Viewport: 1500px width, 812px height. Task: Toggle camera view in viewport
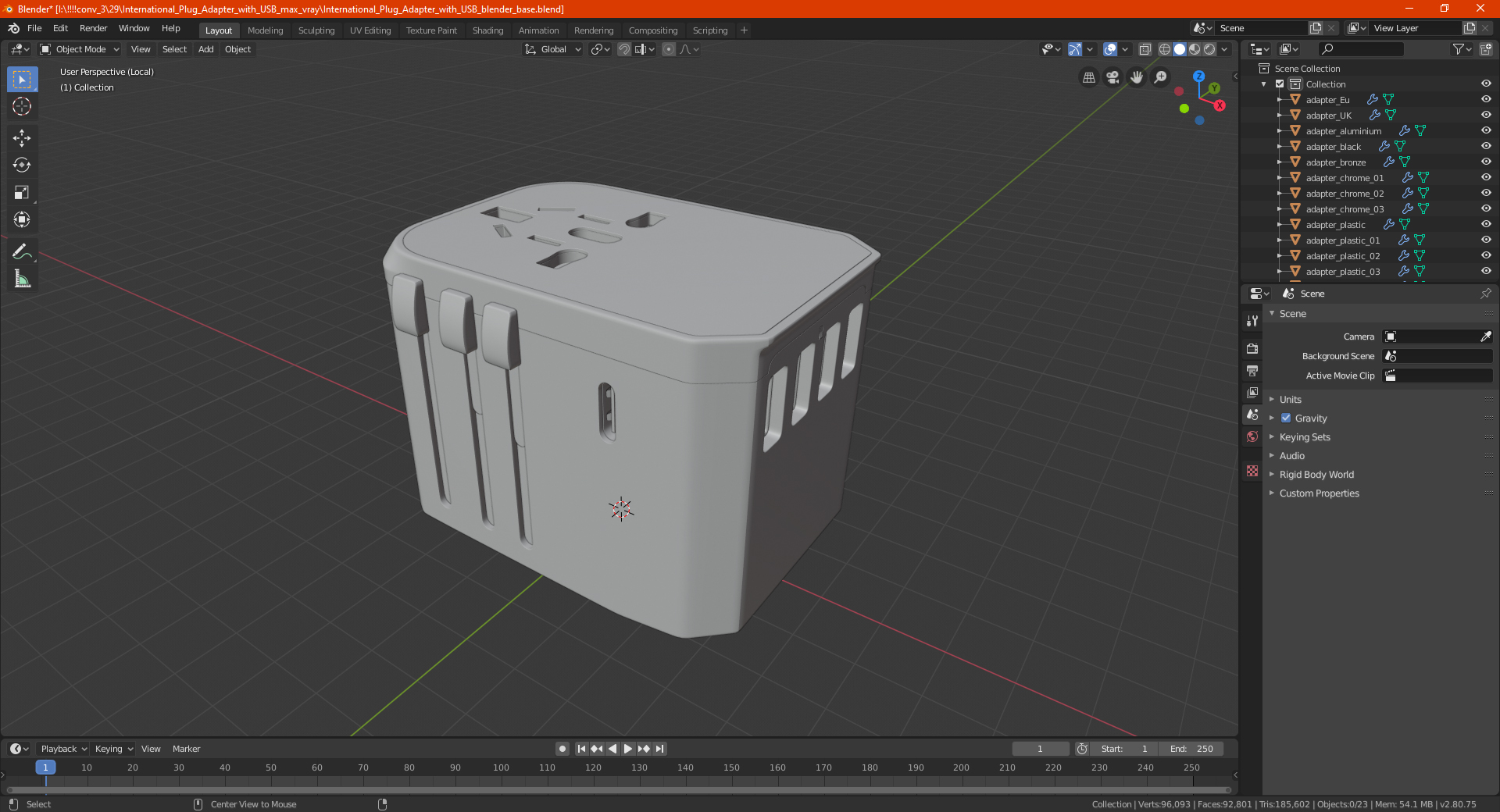(1112, 77)
